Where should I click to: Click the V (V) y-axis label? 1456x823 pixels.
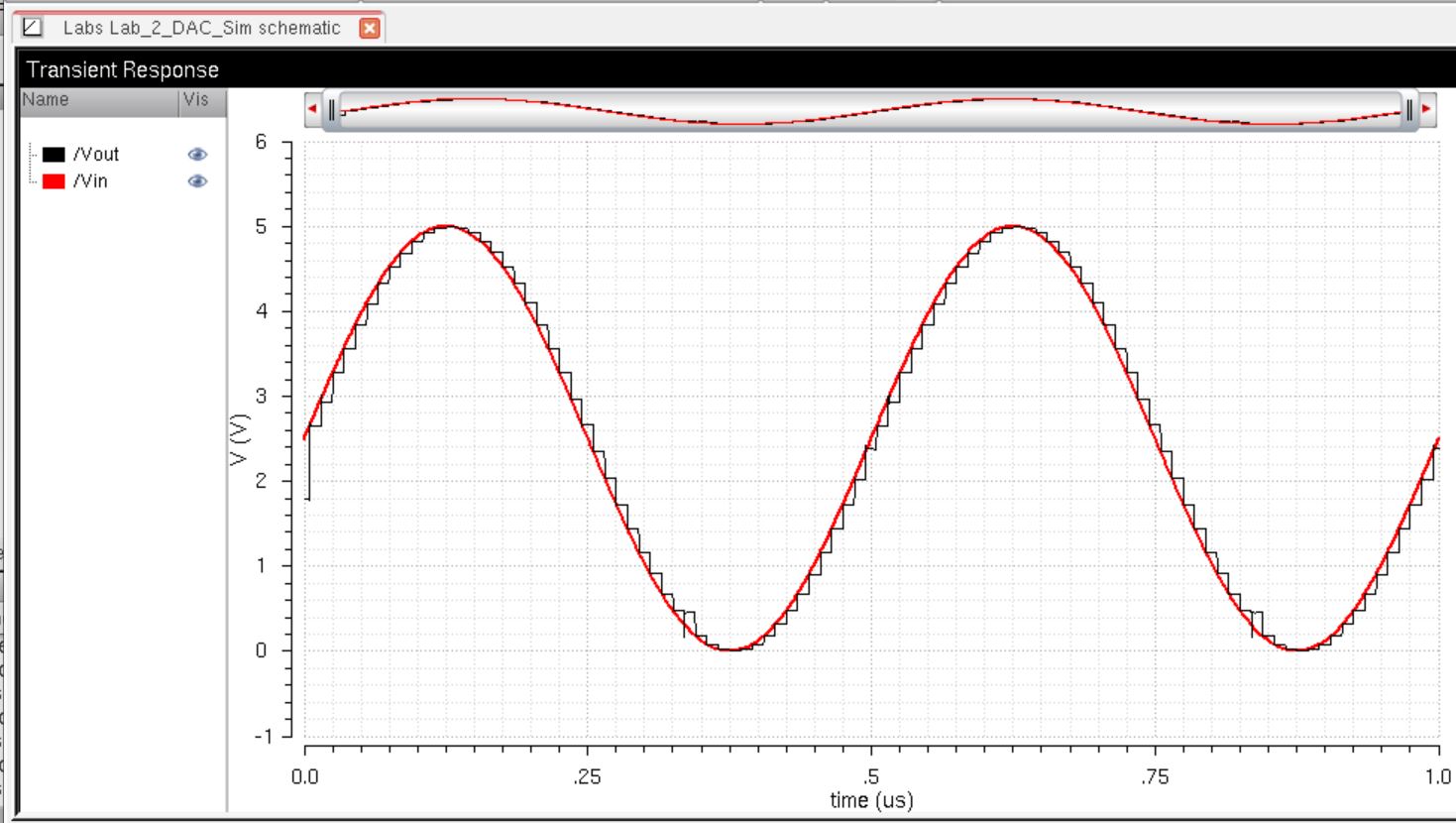[x=241, y=438]
